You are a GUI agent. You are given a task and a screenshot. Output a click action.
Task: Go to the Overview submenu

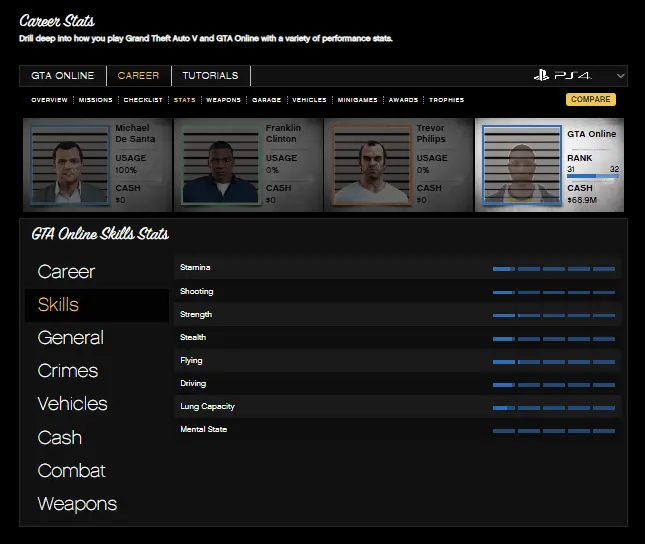tap(49, 100)
